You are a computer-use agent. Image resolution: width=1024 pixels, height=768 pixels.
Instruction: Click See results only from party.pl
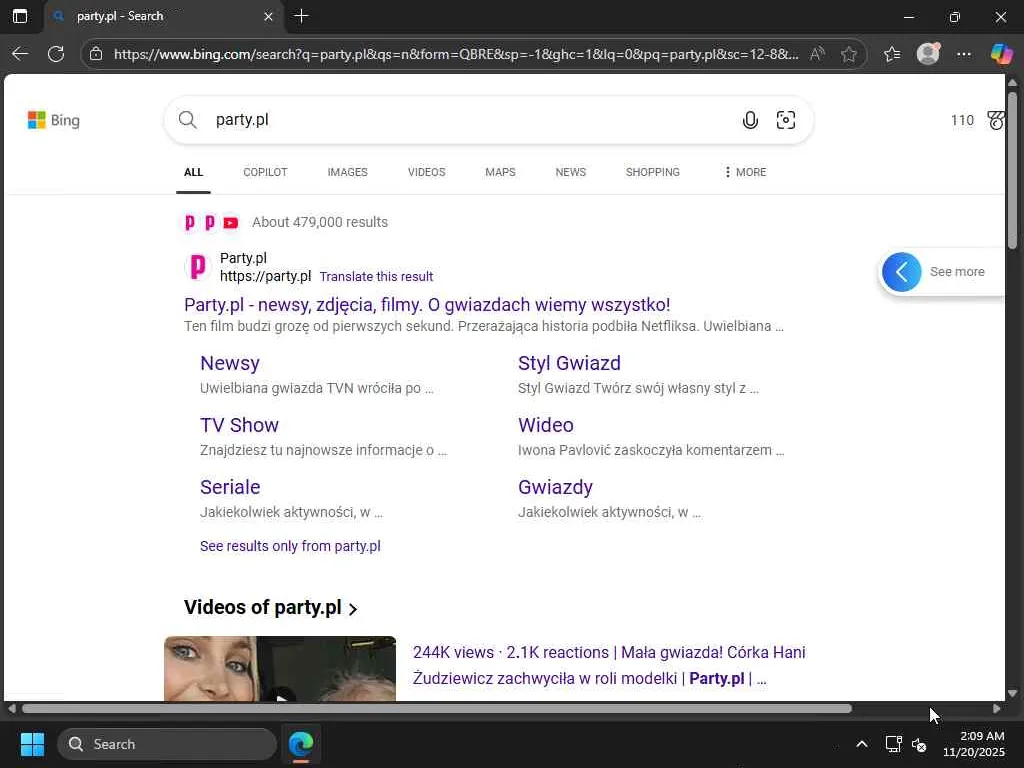(x=290, y=546)
